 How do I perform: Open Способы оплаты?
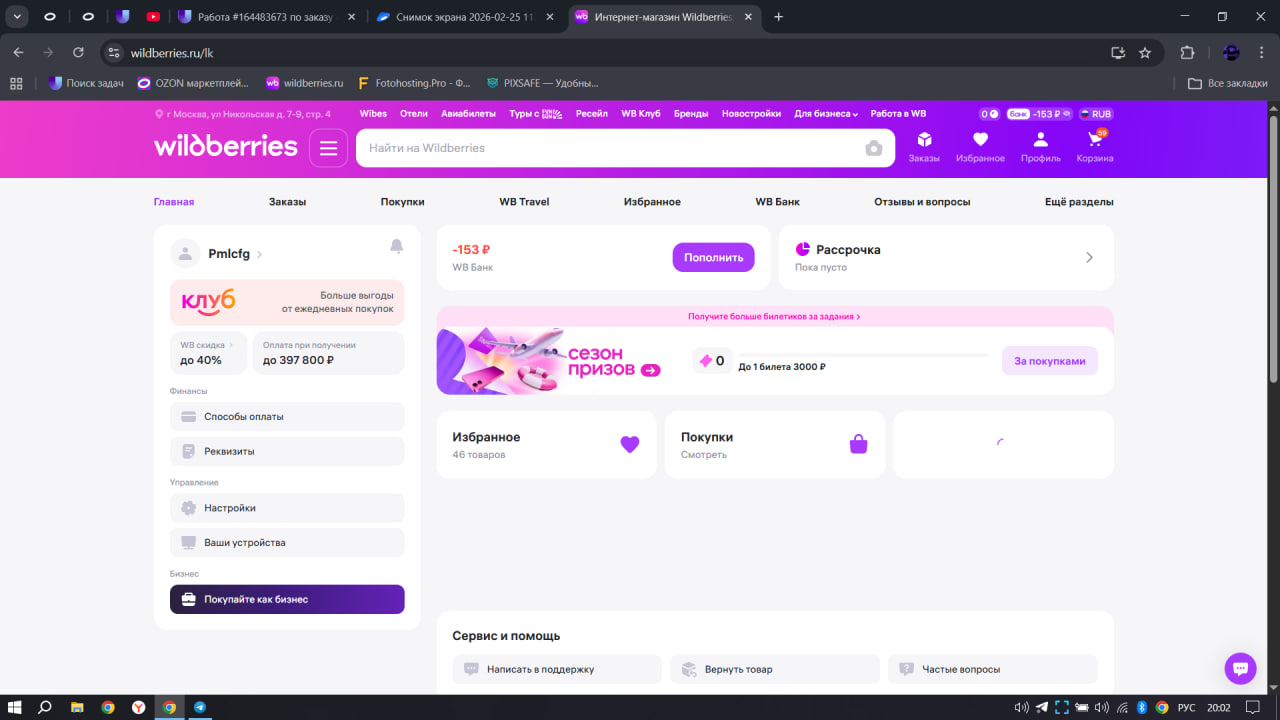[287, 417]
